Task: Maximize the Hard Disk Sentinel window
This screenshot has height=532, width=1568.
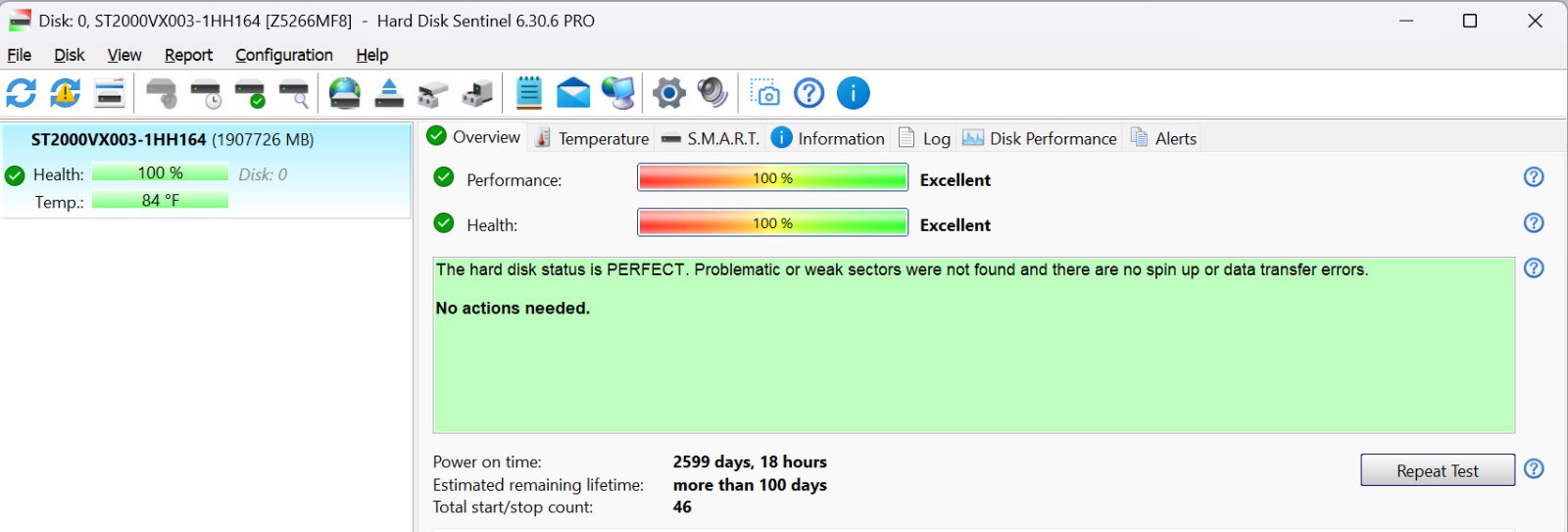Action: [x=1470, y=21]
